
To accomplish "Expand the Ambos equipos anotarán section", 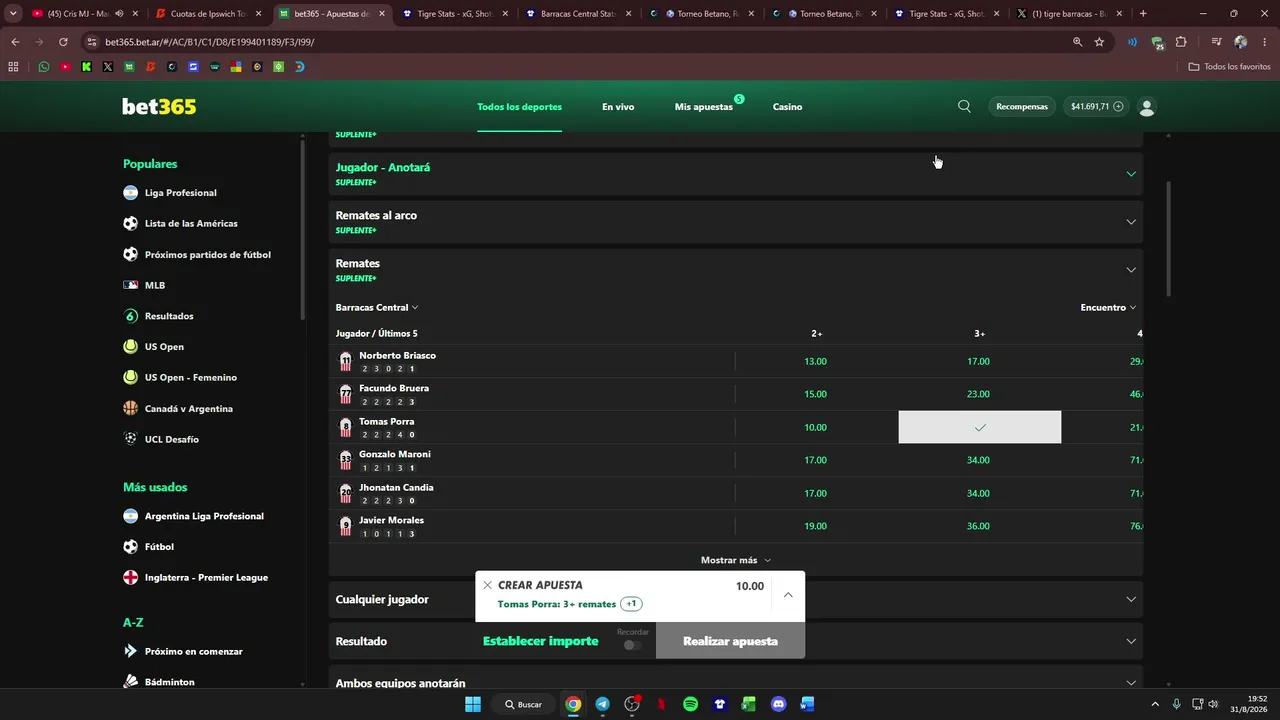I will click(x=736, y=683).
